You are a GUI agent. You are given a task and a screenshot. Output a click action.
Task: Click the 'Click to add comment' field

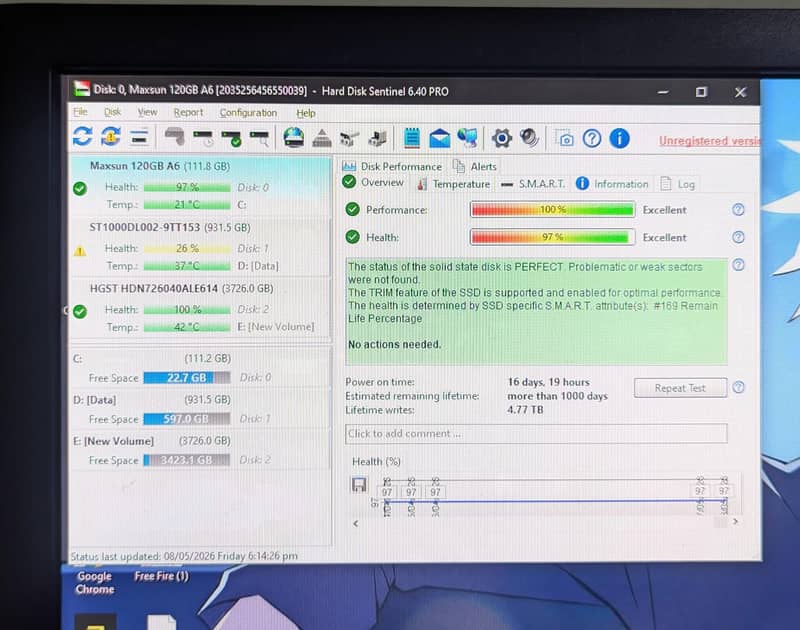coord(536,434)
